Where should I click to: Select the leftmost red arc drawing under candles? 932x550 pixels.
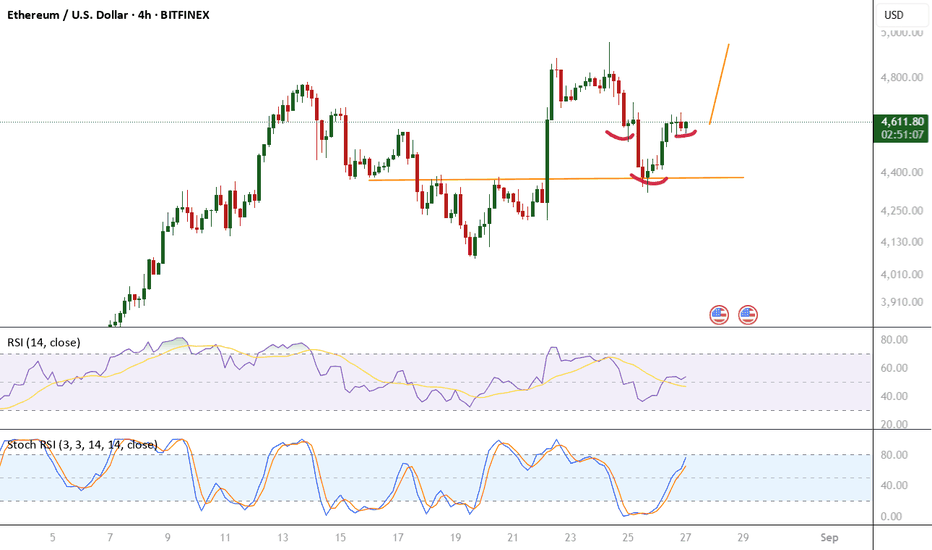618,134
